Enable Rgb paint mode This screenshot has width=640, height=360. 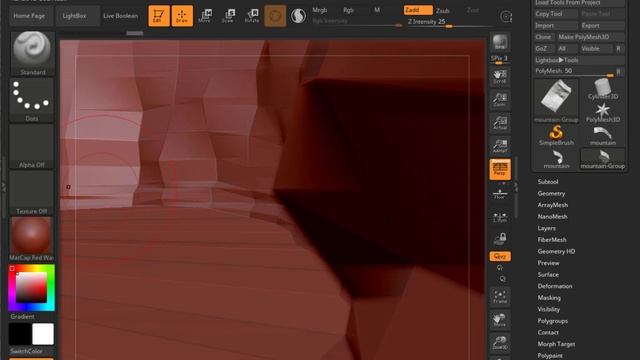pos(348,10)
